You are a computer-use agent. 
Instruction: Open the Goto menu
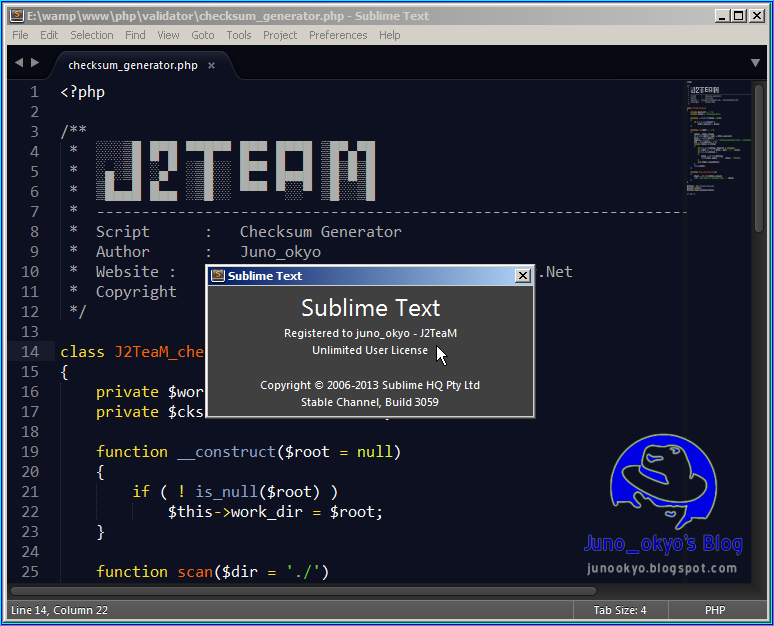coord(203,35)
